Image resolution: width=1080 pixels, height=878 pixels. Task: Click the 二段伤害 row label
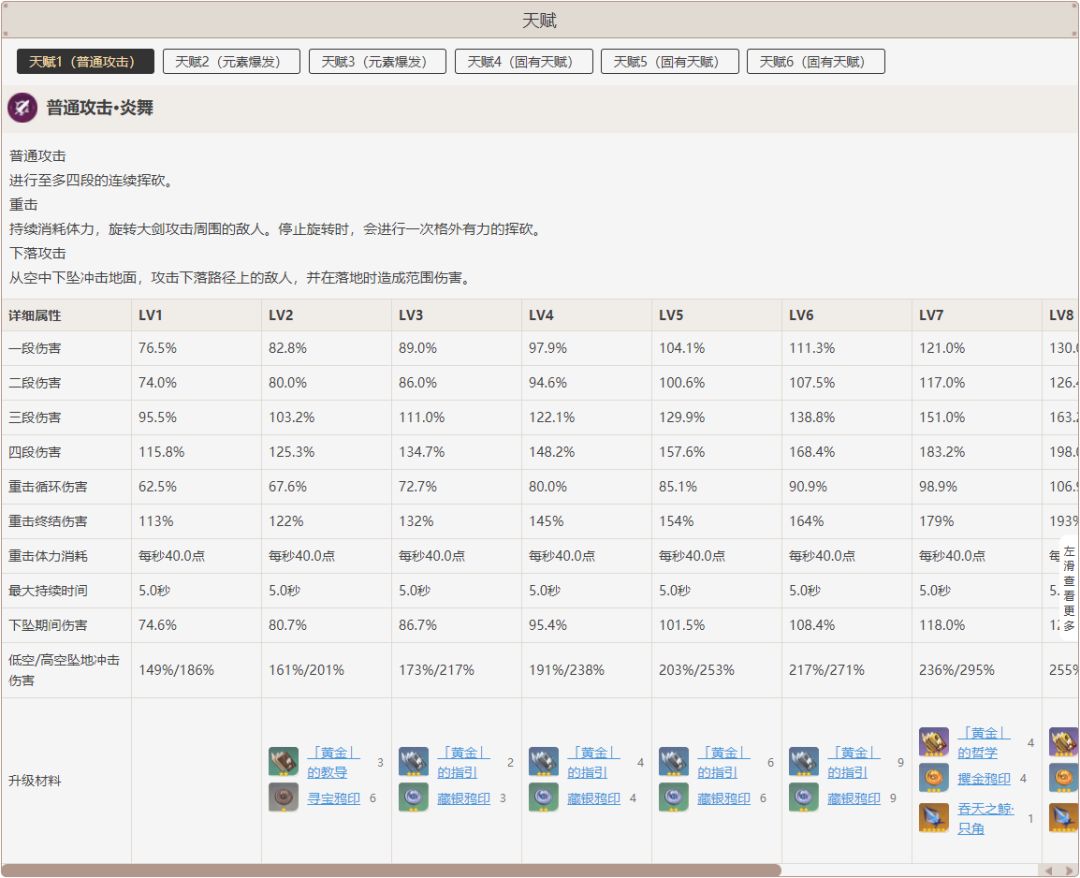(34, 383)
